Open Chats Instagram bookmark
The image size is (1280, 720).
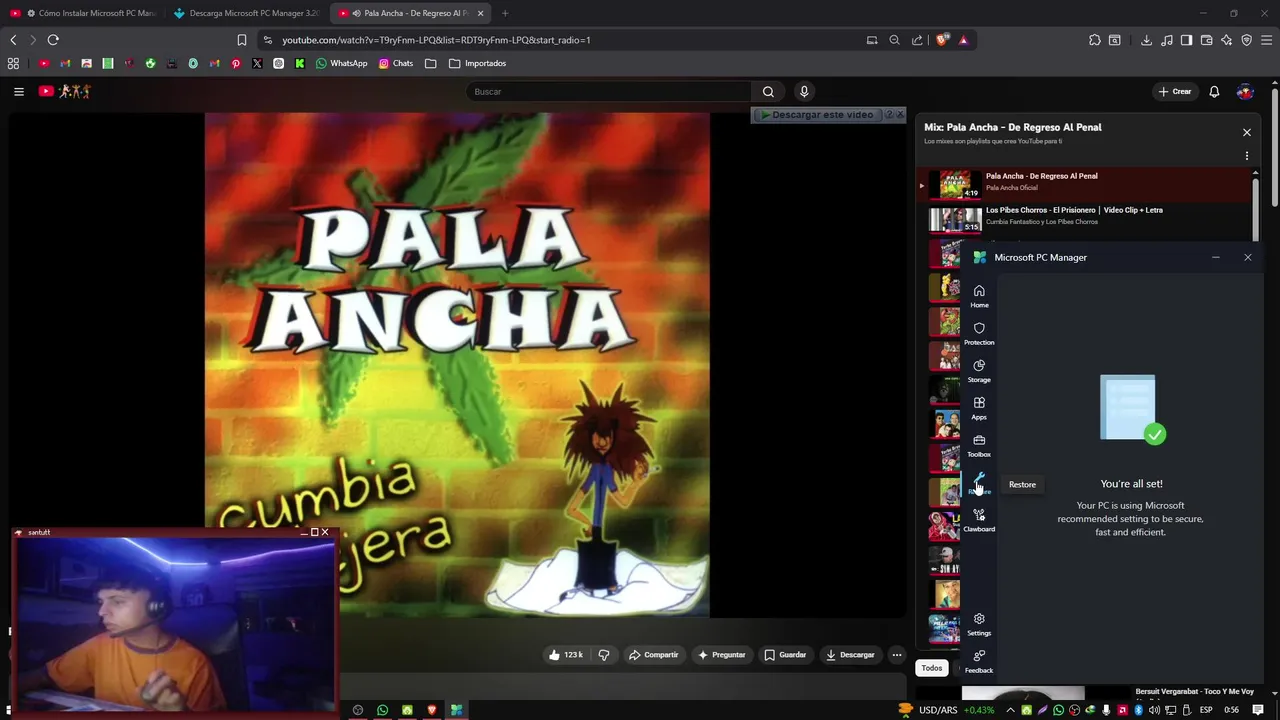396,63
